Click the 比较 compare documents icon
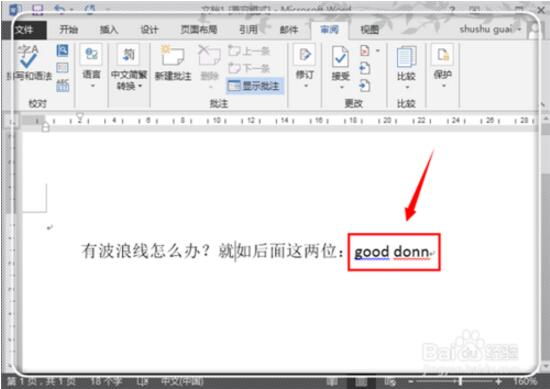The height and width of the screenshot is (389, 550). click(x=406, y=57)
